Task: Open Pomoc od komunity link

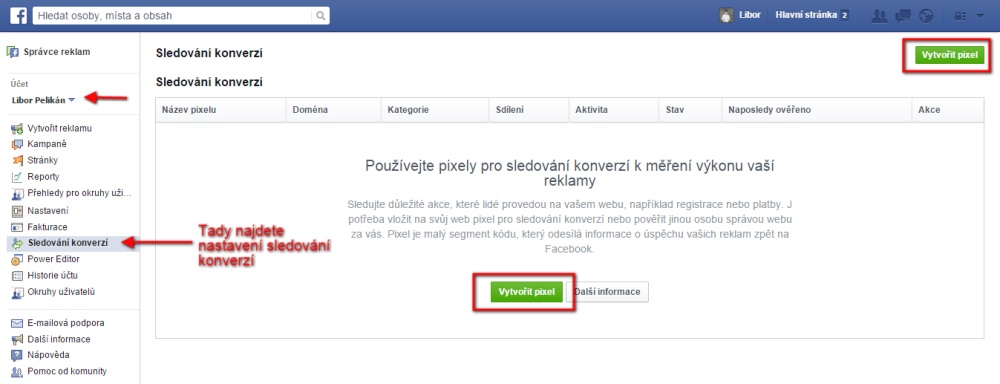Action: [67, 371]
